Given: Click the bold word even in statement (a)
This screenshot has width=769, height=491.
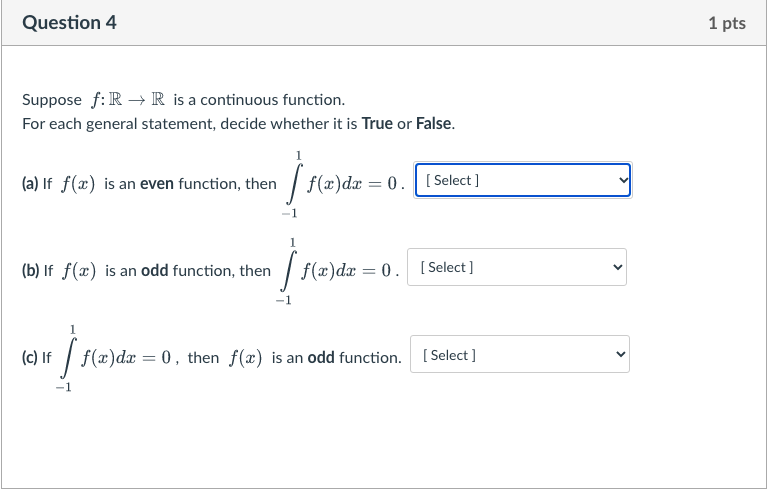Looking at the screenshot, I should (157, 183).
